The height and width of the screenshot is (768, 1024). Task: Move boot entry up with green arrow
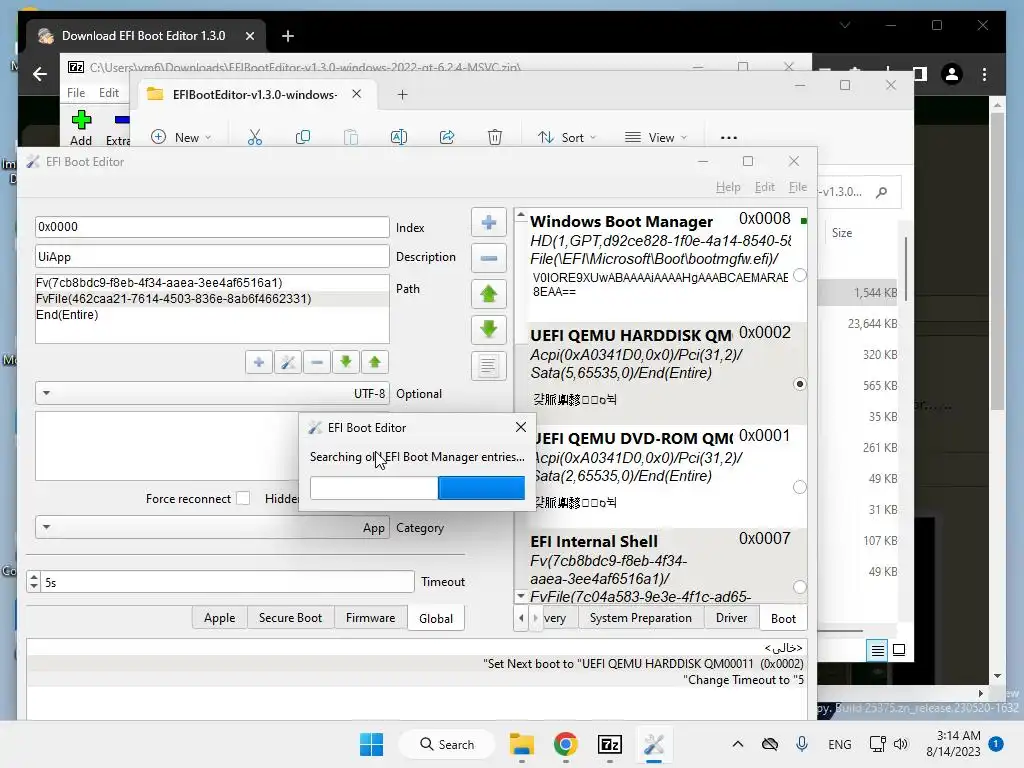click(488, 294)
